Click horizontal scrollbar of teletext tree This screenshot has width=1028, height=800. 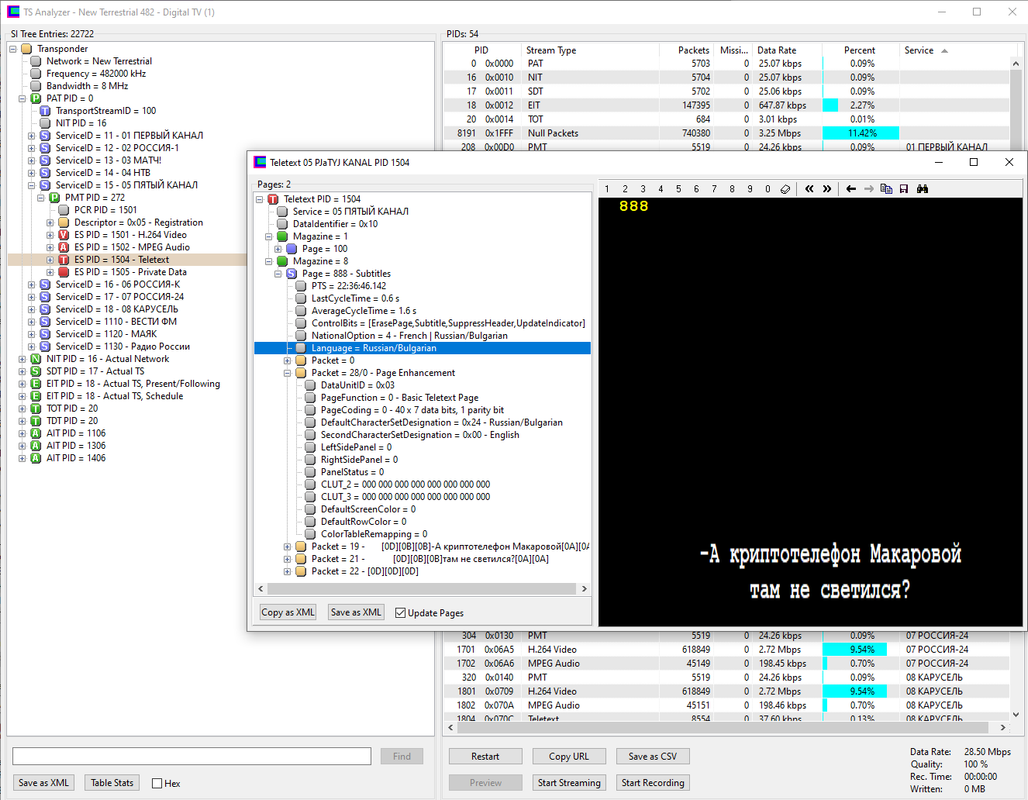click(x=422, y=589)
